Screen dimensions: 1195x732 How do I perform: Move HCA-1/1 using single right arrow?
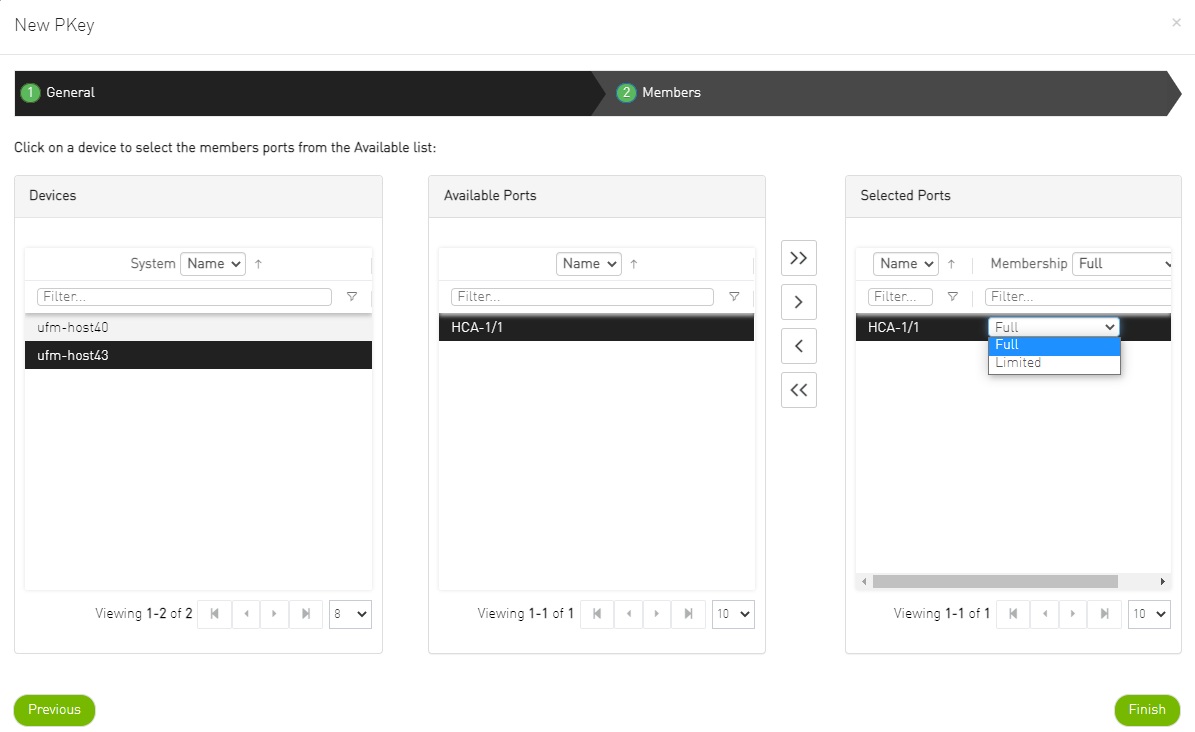798,301
